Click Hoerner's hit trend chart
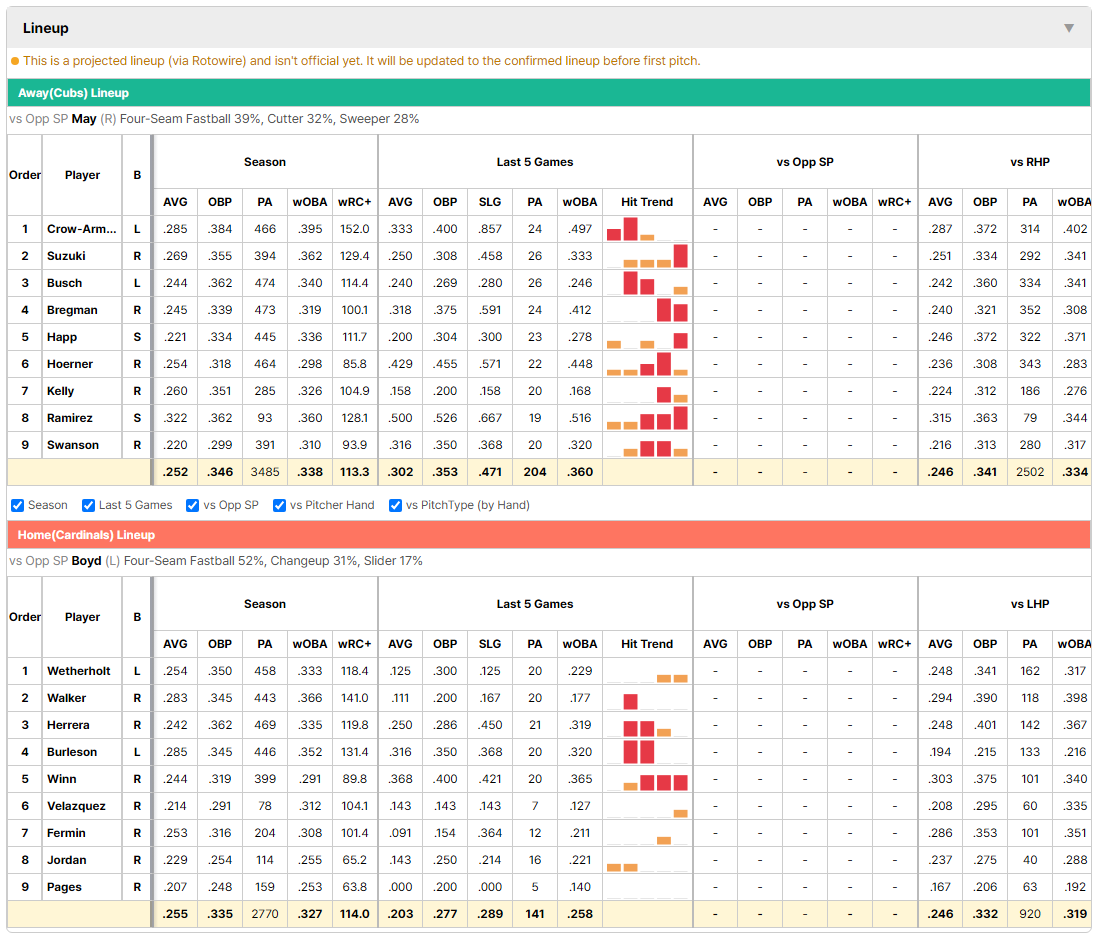1098x939 pixels. coord(647,364)
